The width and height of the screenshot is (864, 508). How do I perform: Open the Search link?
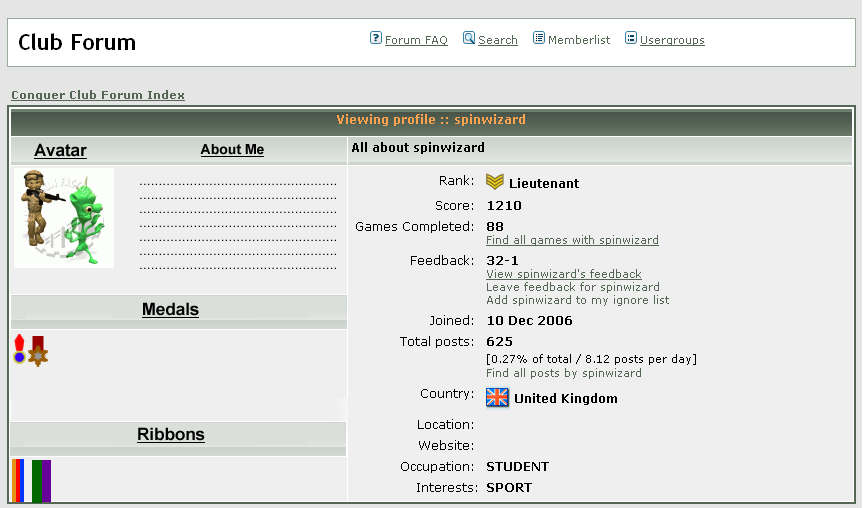pos(498,40)
